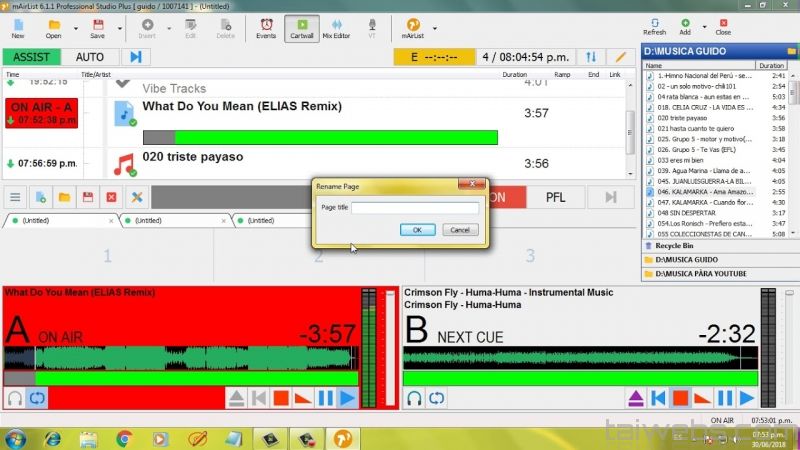Toggle ASSIST mode button

(31, 57)
